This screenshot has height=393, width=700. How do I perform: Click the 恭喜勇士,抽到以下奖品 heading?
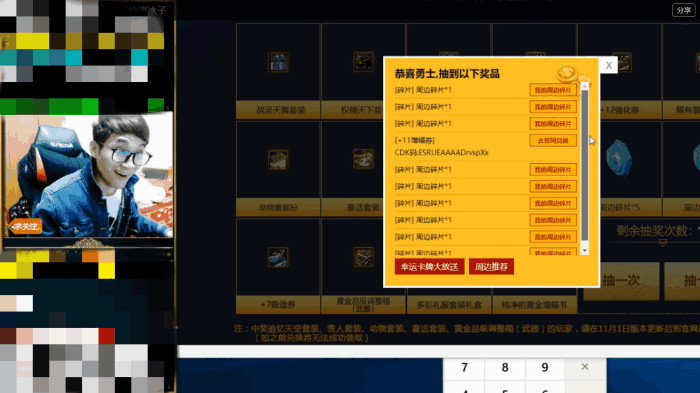point(447,74)
